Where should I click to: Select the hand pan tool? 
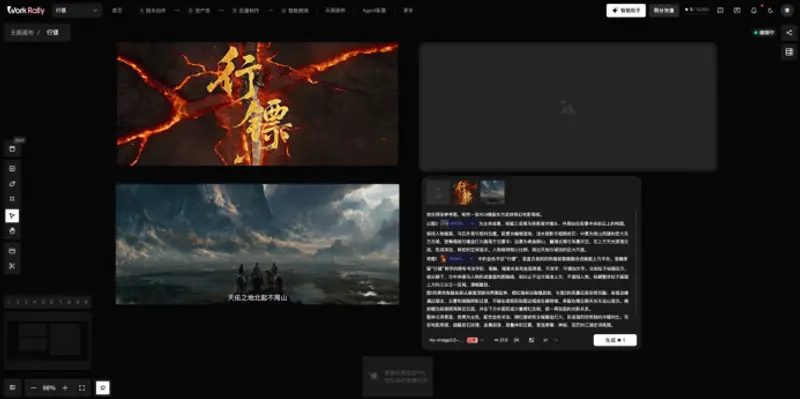tap(12, 231)
